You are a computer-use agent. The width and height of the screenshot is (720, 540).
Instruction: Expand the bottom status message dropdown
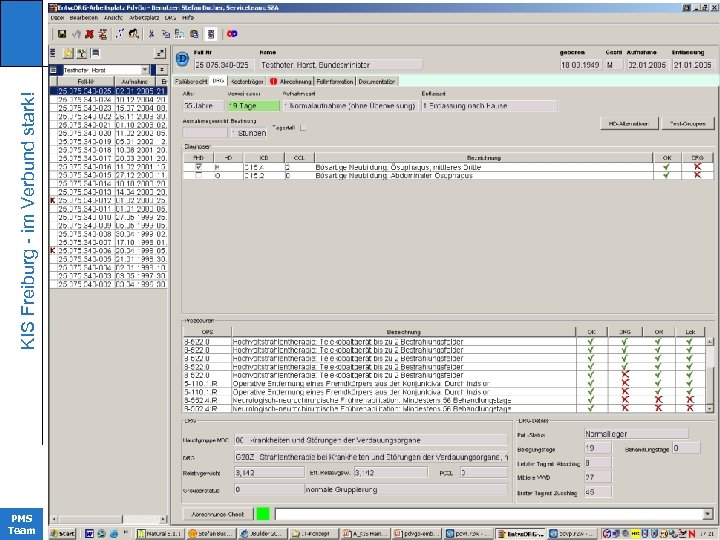point(709,514)
